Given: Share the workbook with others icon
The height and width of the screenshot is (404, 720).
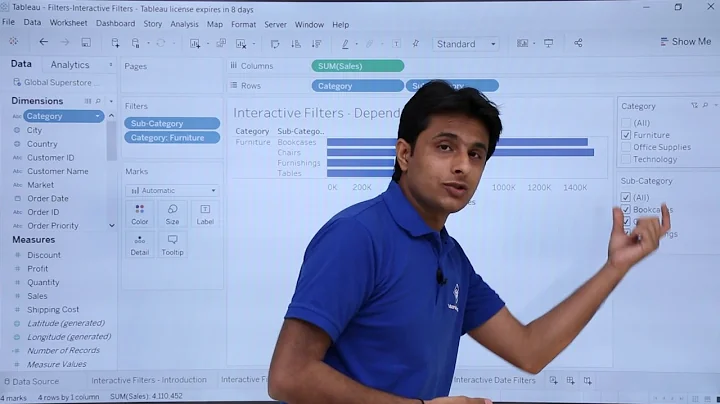Looking at the screenshot, I should 578,43.
